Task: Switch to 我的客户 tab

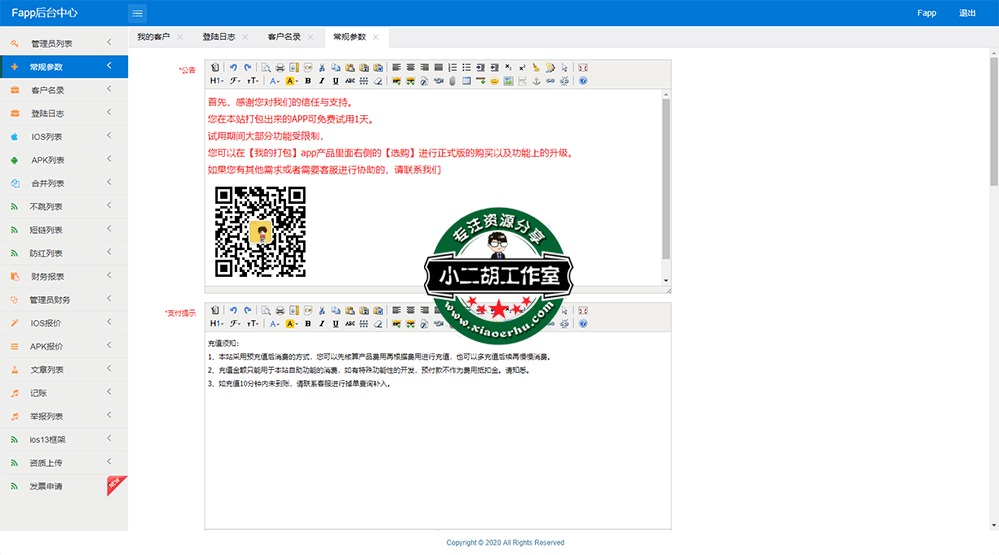Action: (x=154, y=37)
